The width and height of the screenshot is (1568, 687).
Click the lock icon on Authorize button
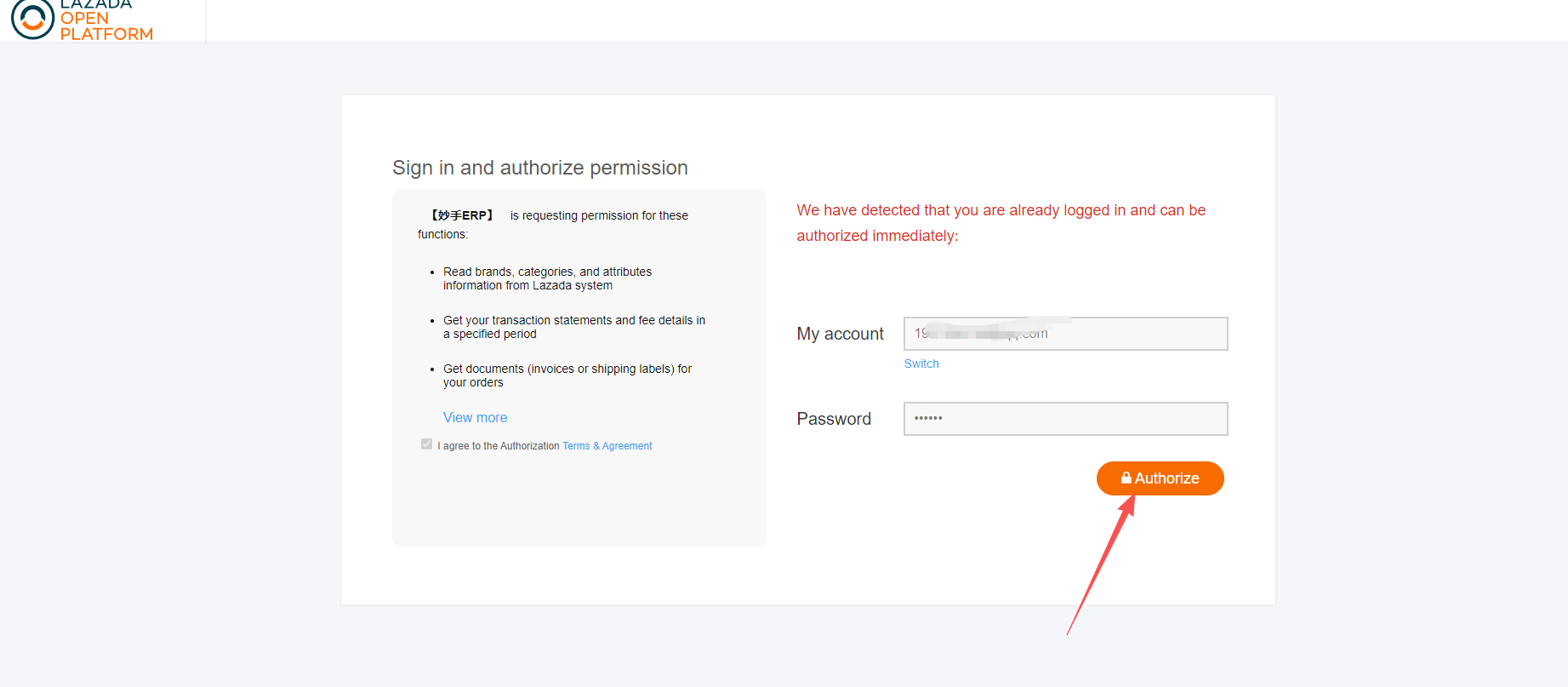point(1126,478)
